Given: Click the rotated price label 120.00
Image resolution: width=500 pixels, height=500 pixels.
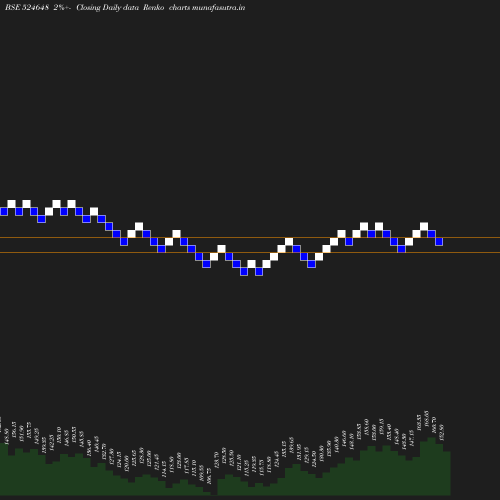Looking at the screenshot, I should [x=127, y=463].
